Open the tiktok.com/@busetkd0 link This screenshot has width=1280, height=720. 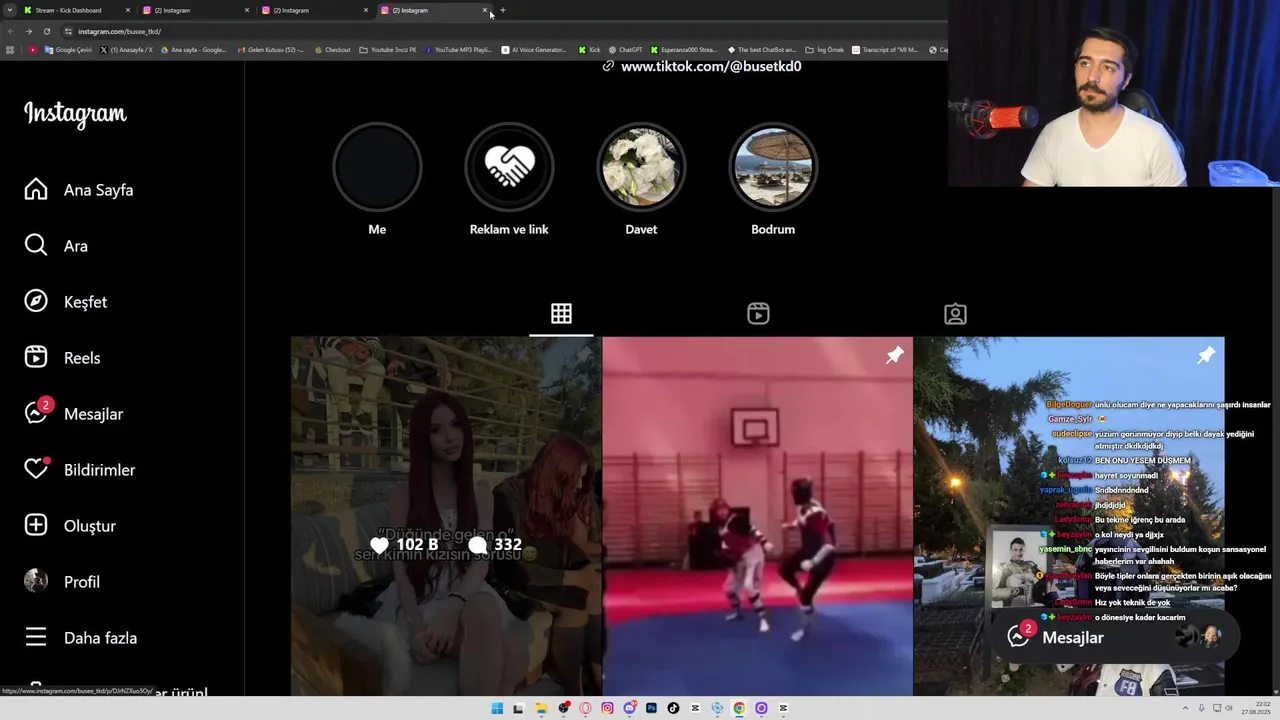point(711,66)
